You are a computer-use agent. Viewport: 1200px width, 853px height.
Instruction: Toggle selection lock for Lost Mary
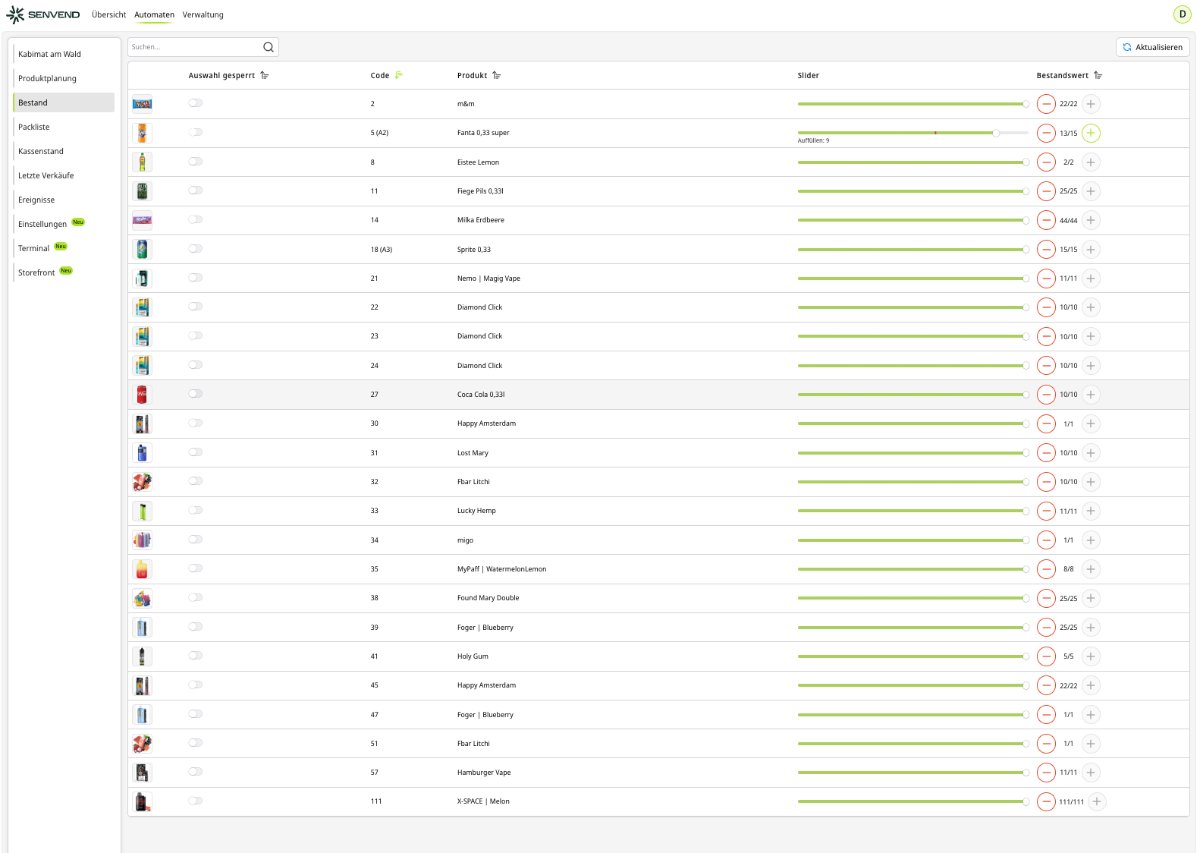point(195,452)
